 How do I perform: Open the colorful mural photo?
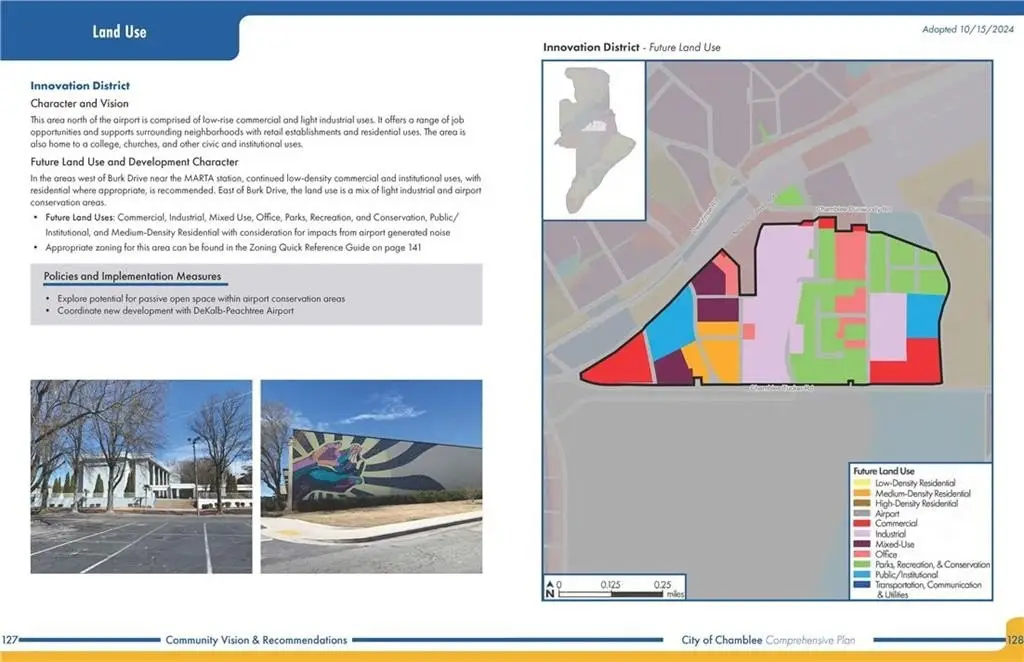click(x=371, y=476)
